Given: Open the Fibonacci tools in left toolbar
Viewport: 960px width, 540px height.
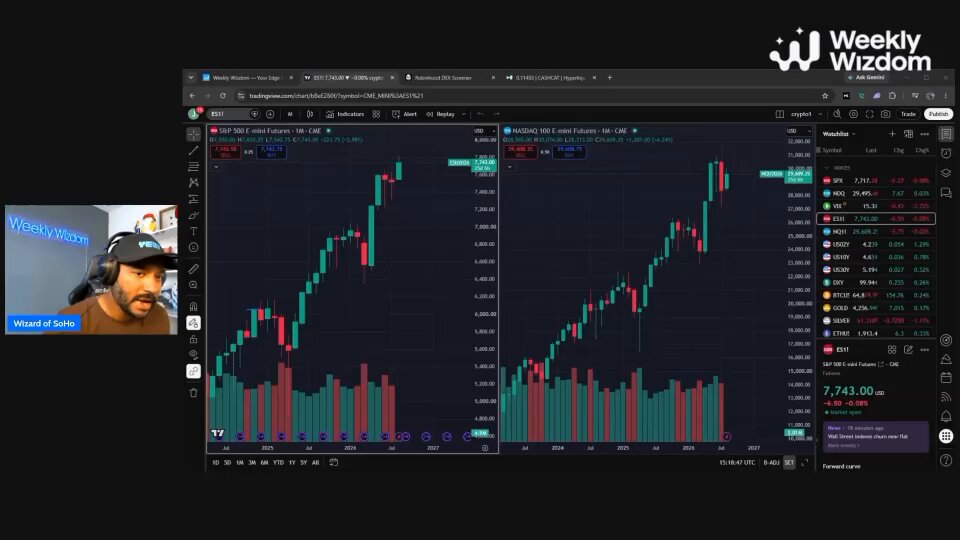Looking at the screenshot, I should tap(193, 167).
